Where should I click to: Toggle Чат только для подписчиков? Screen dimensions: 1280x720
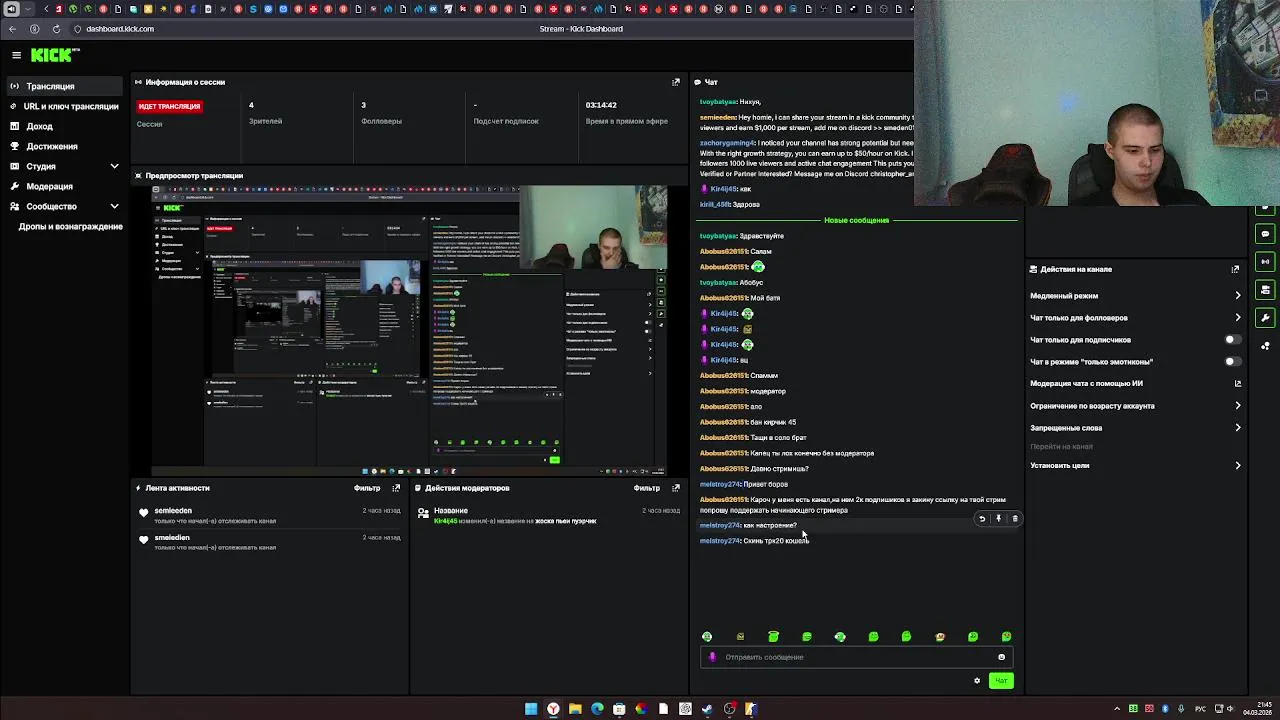pyautogui.click(x=1233, y=340)
